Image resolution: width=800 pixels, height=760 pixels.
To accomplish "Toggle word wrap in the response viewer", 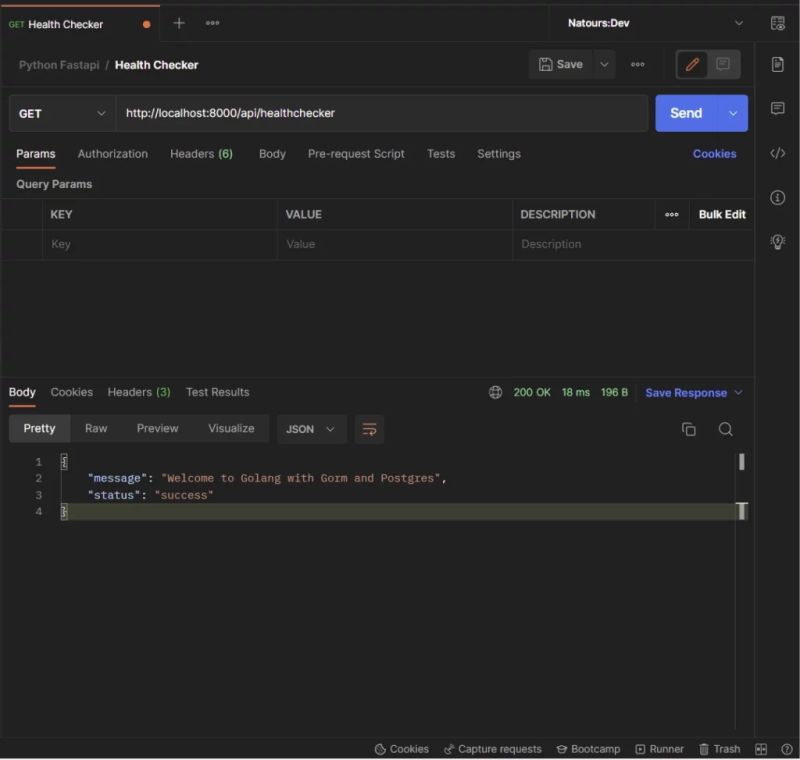I will [x=369, y=429].
